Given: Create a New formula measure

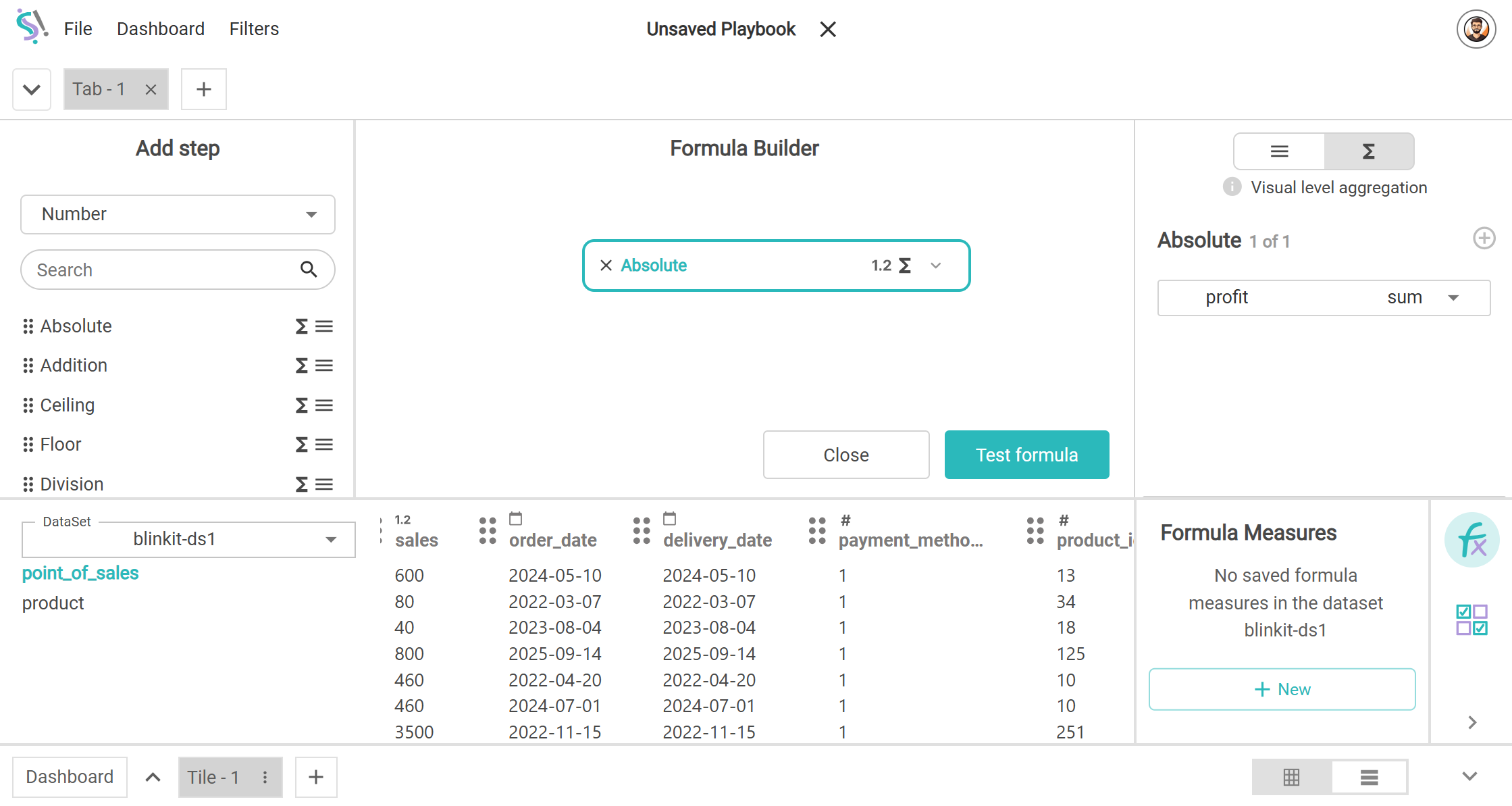Looking at the screenshot, I should (1282, 689).
